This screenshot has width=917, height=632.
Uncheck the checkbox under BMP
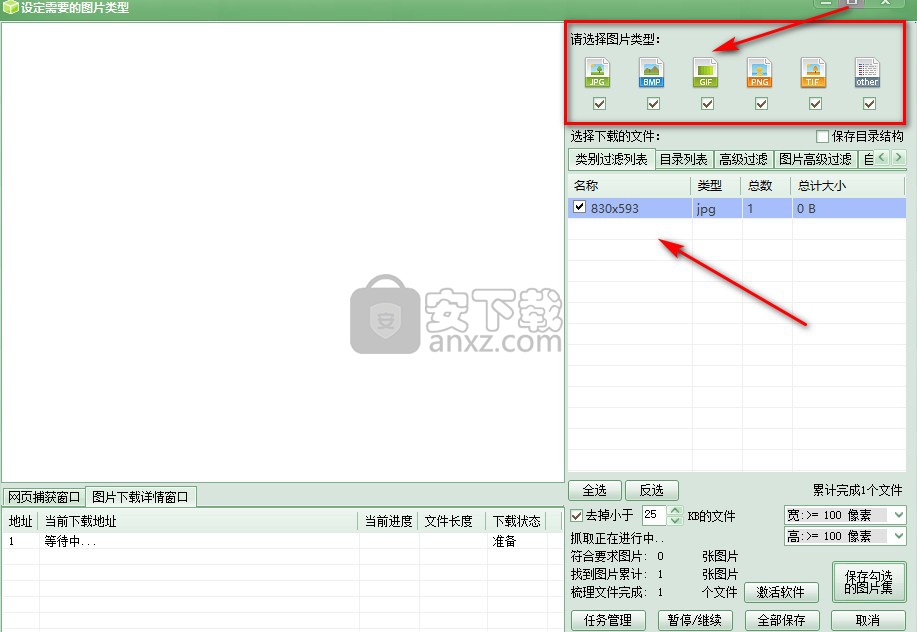(x=653, y=103)
